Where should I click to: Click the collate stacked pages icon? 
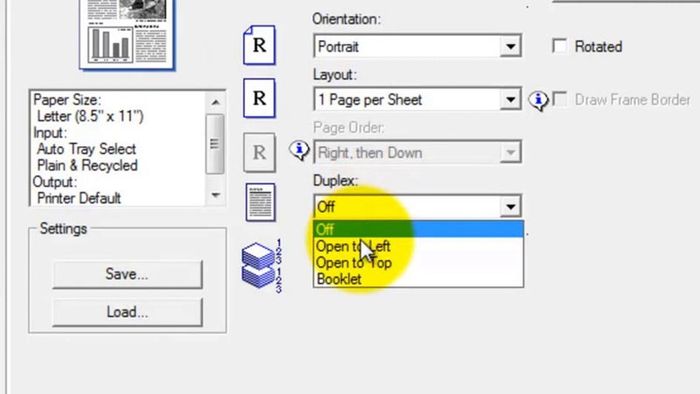click(262, 266)
